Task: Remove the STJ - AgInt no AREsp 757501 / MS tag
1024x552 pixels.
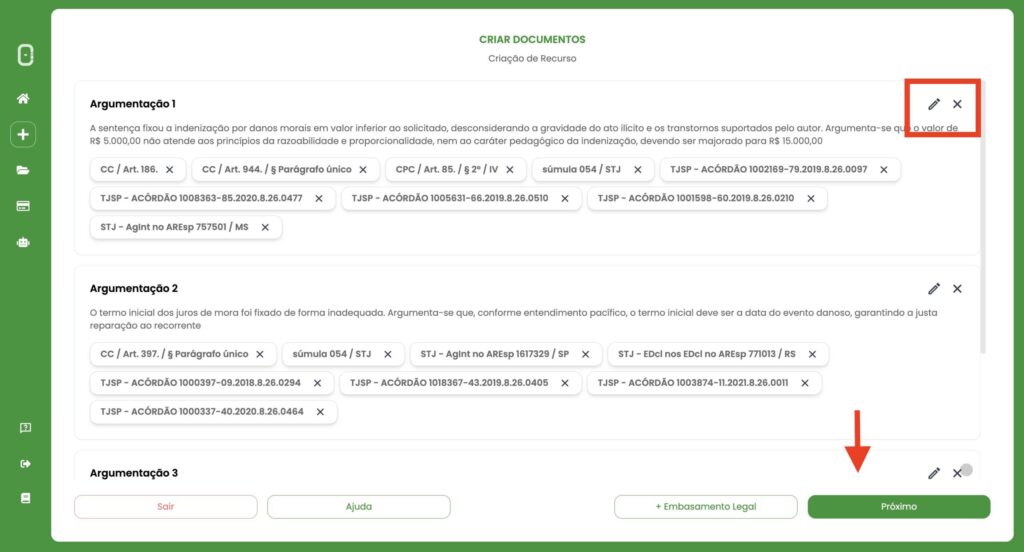Action: (x=265, y=227)
